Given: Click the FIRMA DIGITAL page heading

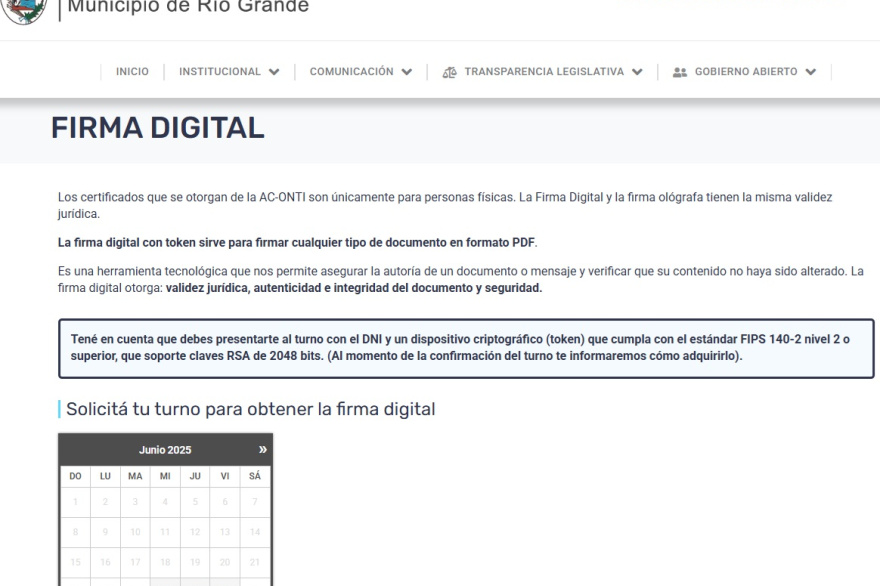Looking at the screenshot, I should tap(158, 127).
